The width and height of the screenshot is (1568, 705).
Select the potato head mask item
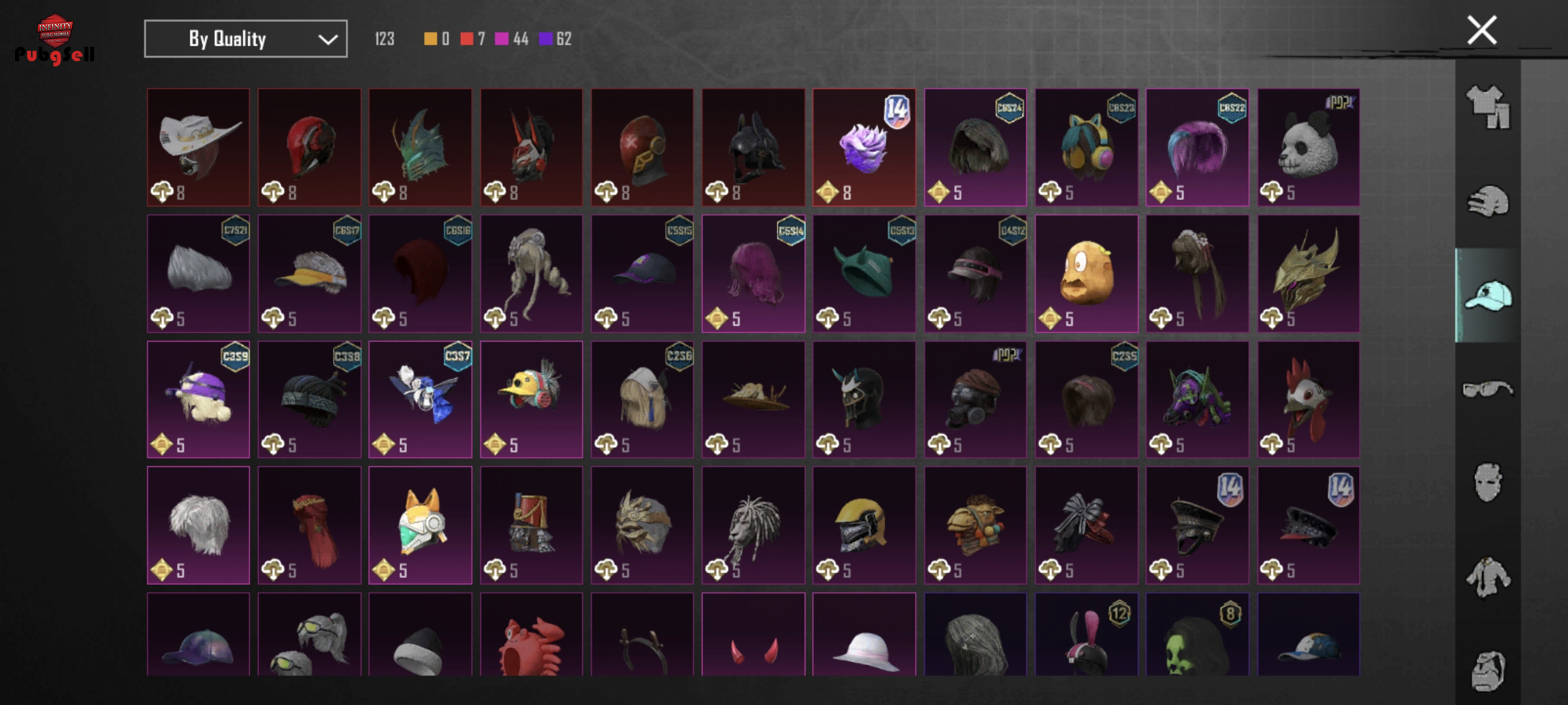tap(1086, 273)
